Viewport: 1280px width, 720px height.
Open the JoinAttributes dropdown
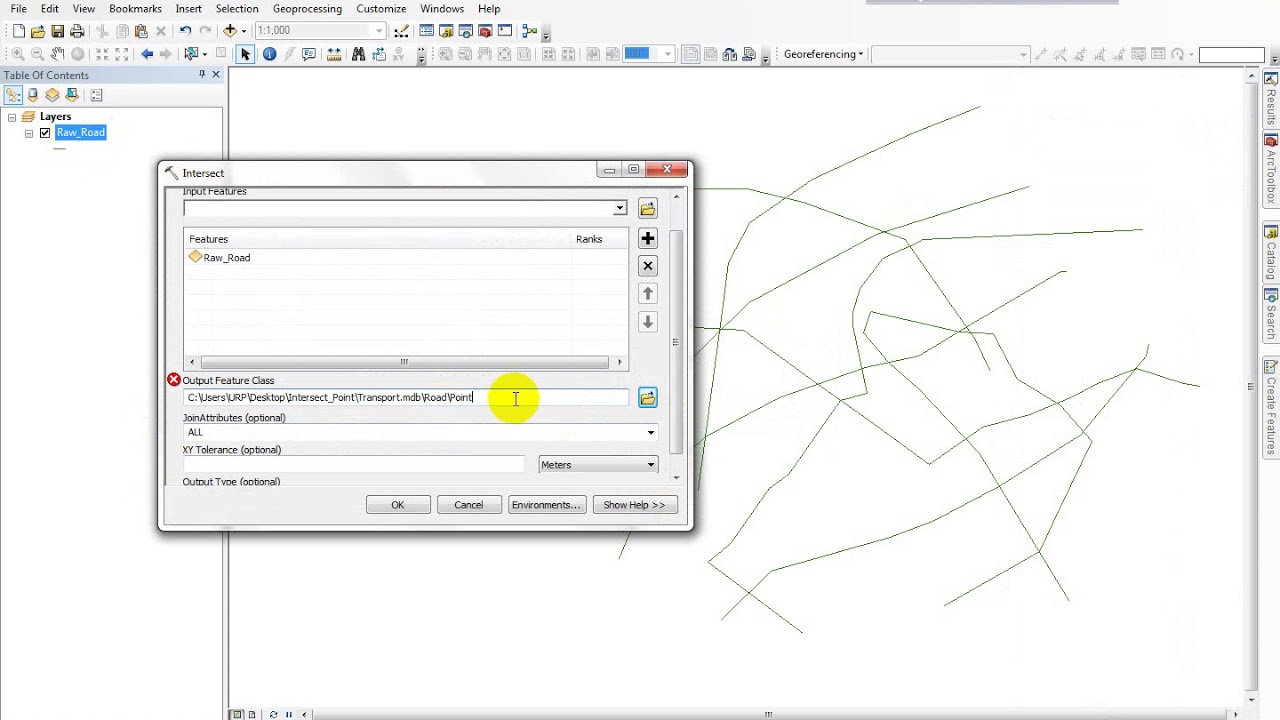pos(651,433)
